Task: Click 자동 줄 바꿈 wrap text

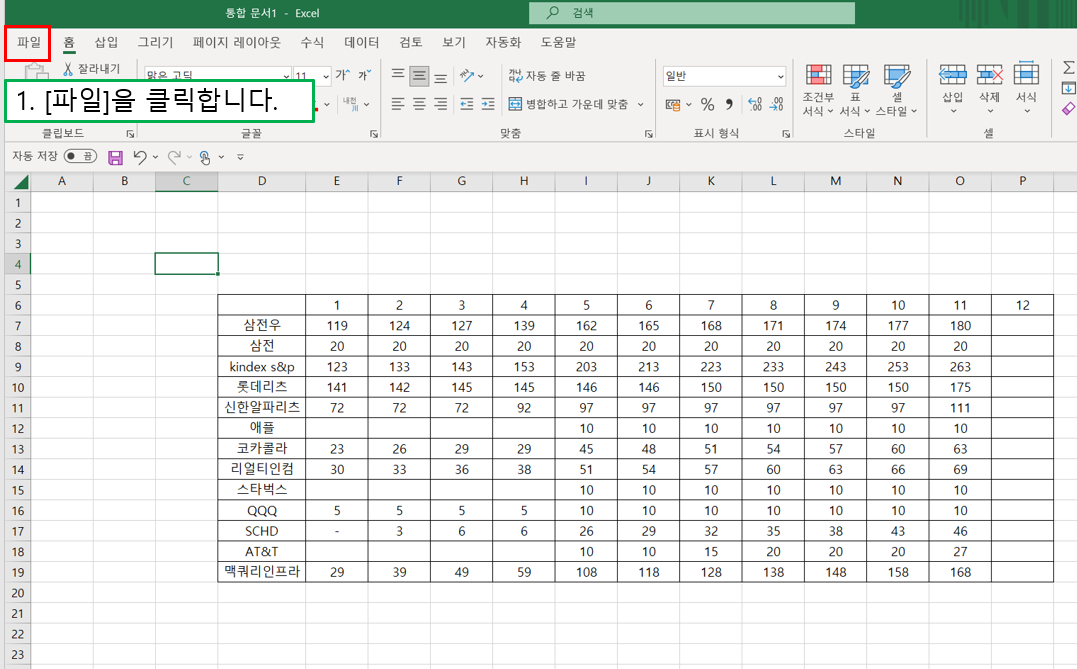Action: tap(547, 76)
